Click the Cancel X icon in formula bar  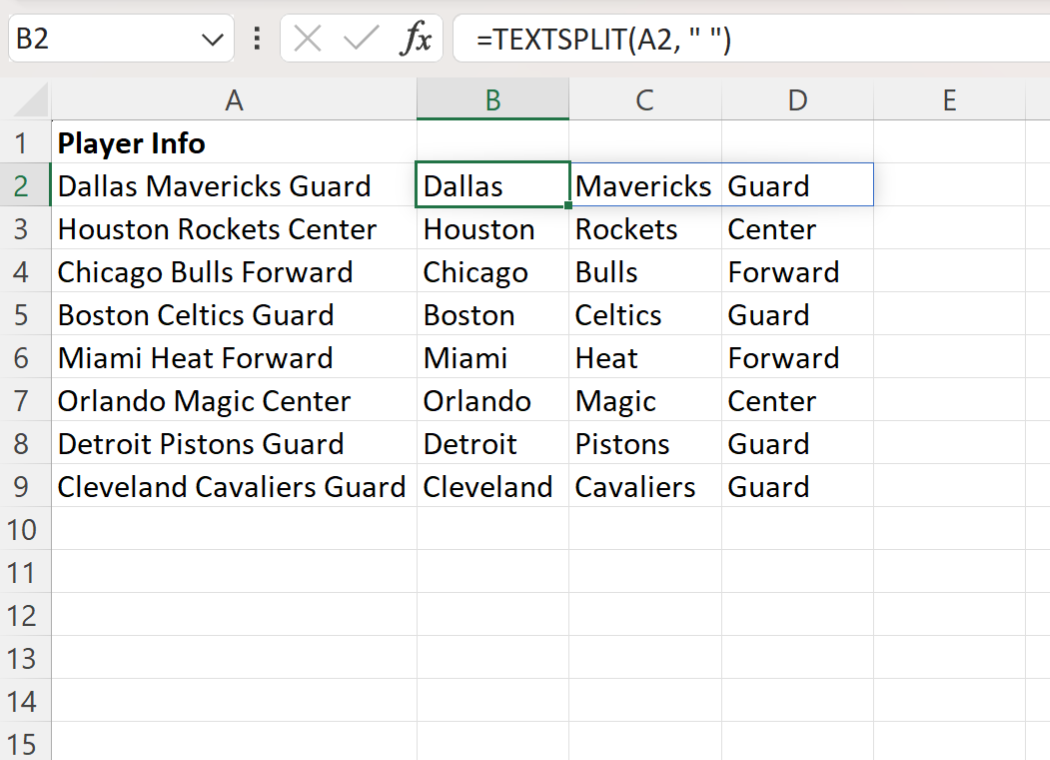tap(308, 40)
